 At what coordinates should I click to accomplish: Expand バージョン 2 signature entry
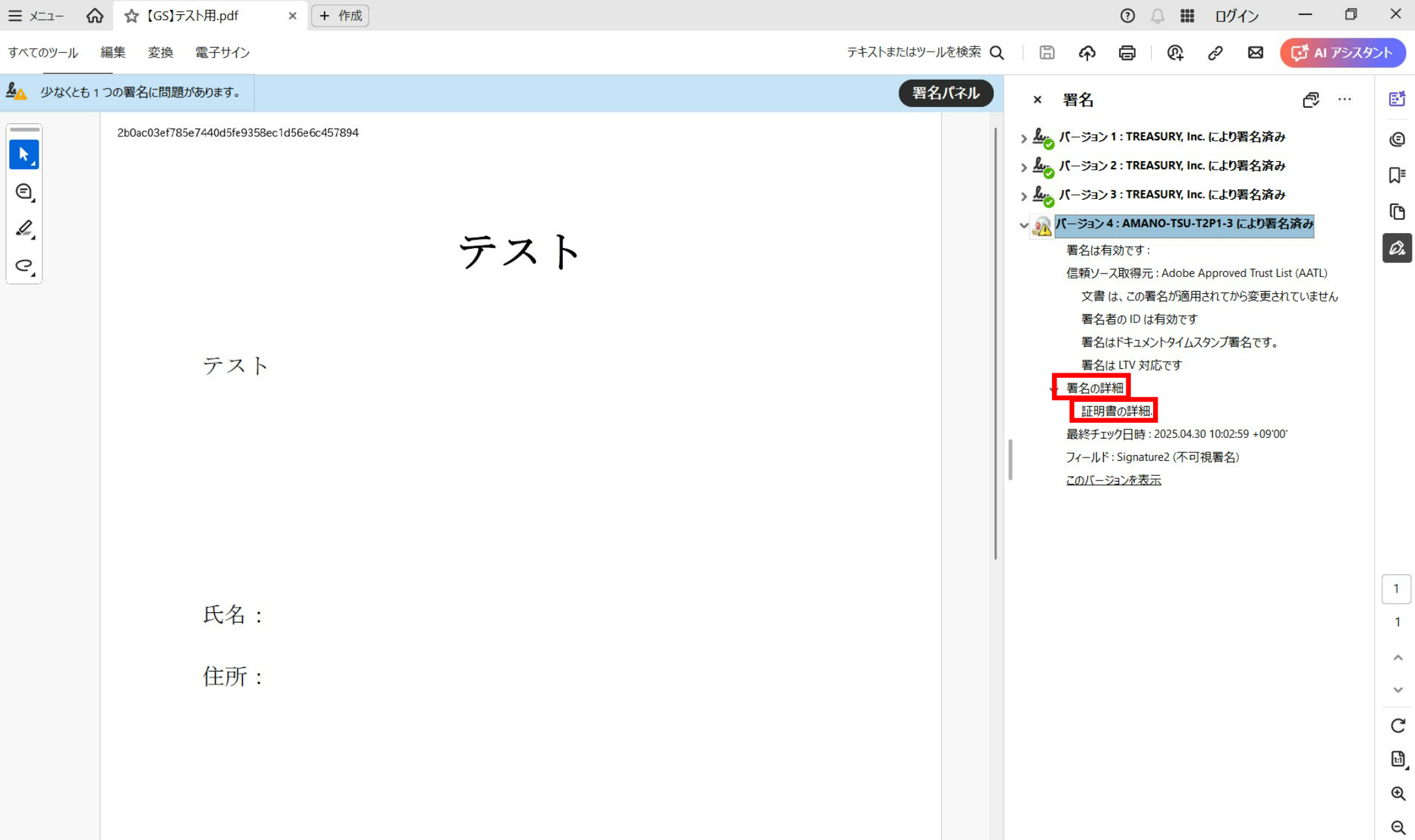click(x=1023, y=166)
